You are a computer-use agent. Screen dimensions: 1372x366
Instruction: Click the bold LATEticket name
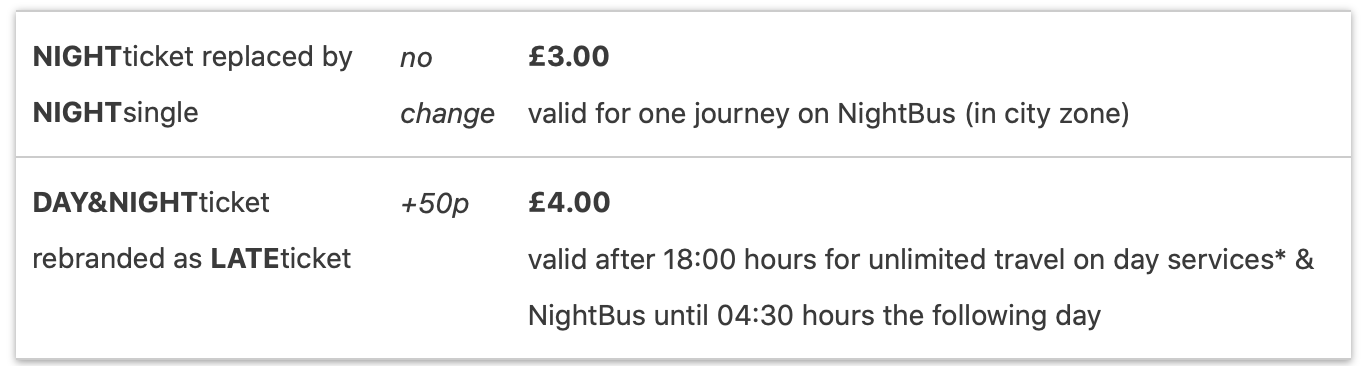[x=280, y=260]
